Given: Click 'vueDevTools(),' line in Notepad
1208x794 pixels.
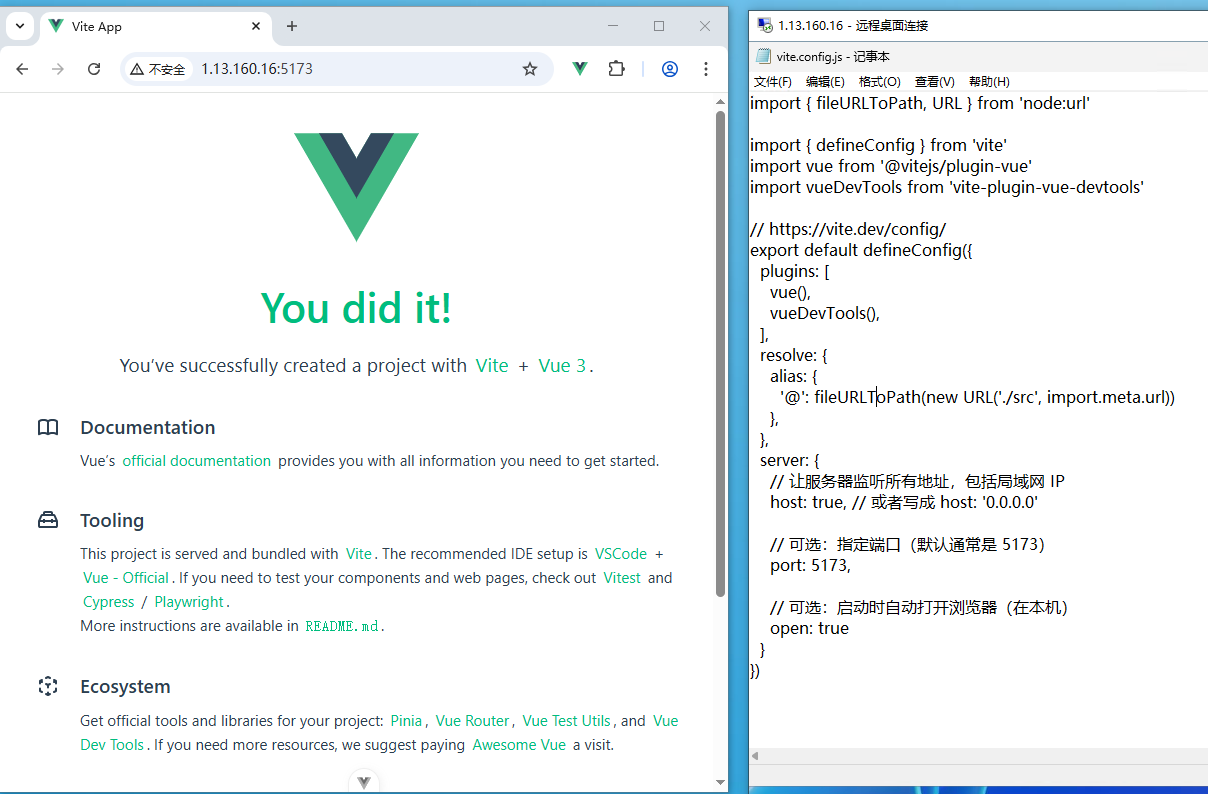Looking at the screenshot, I should point(825,313).
